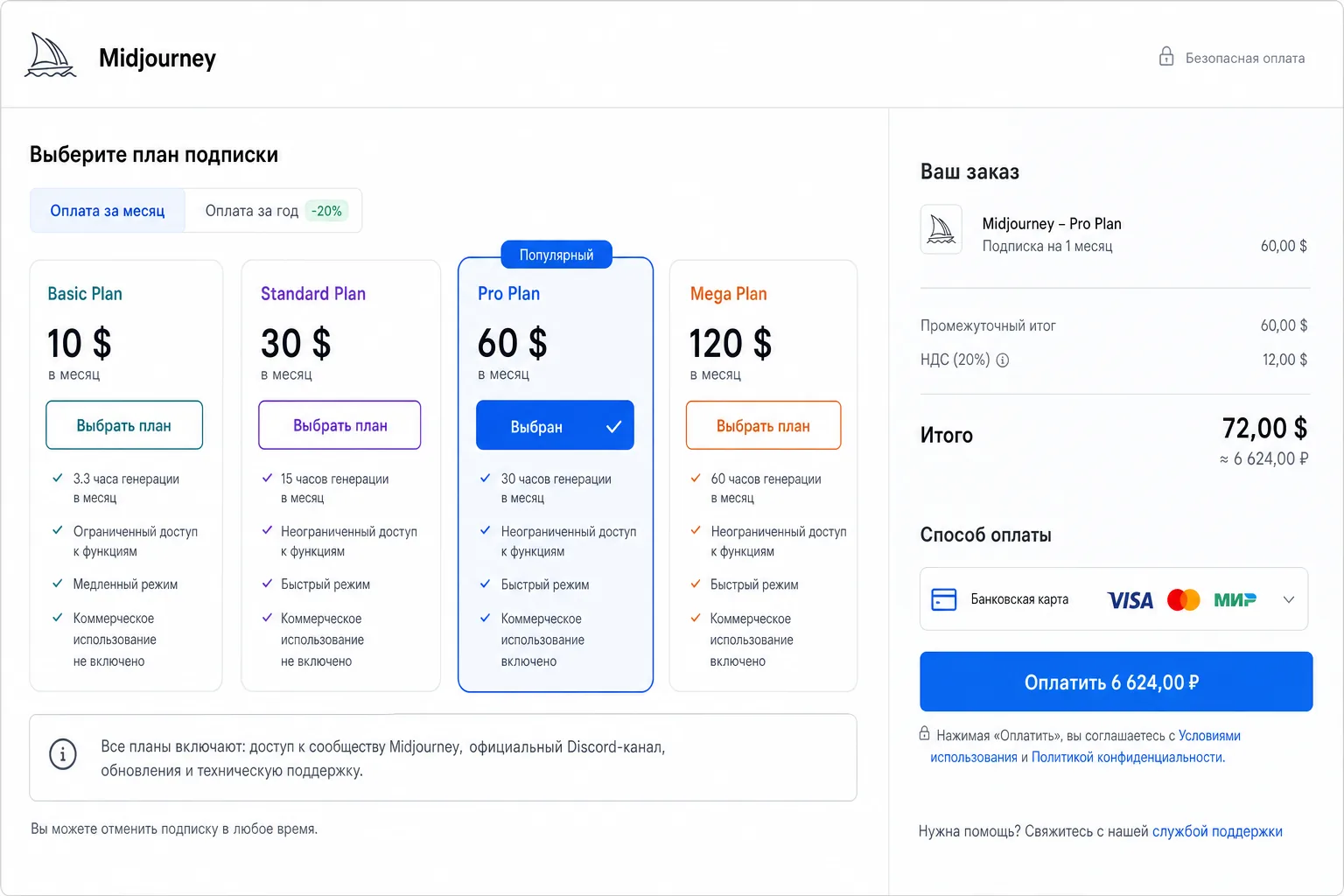Click the Mastercard logo

pyautogui.click(x=1184, y=600)
